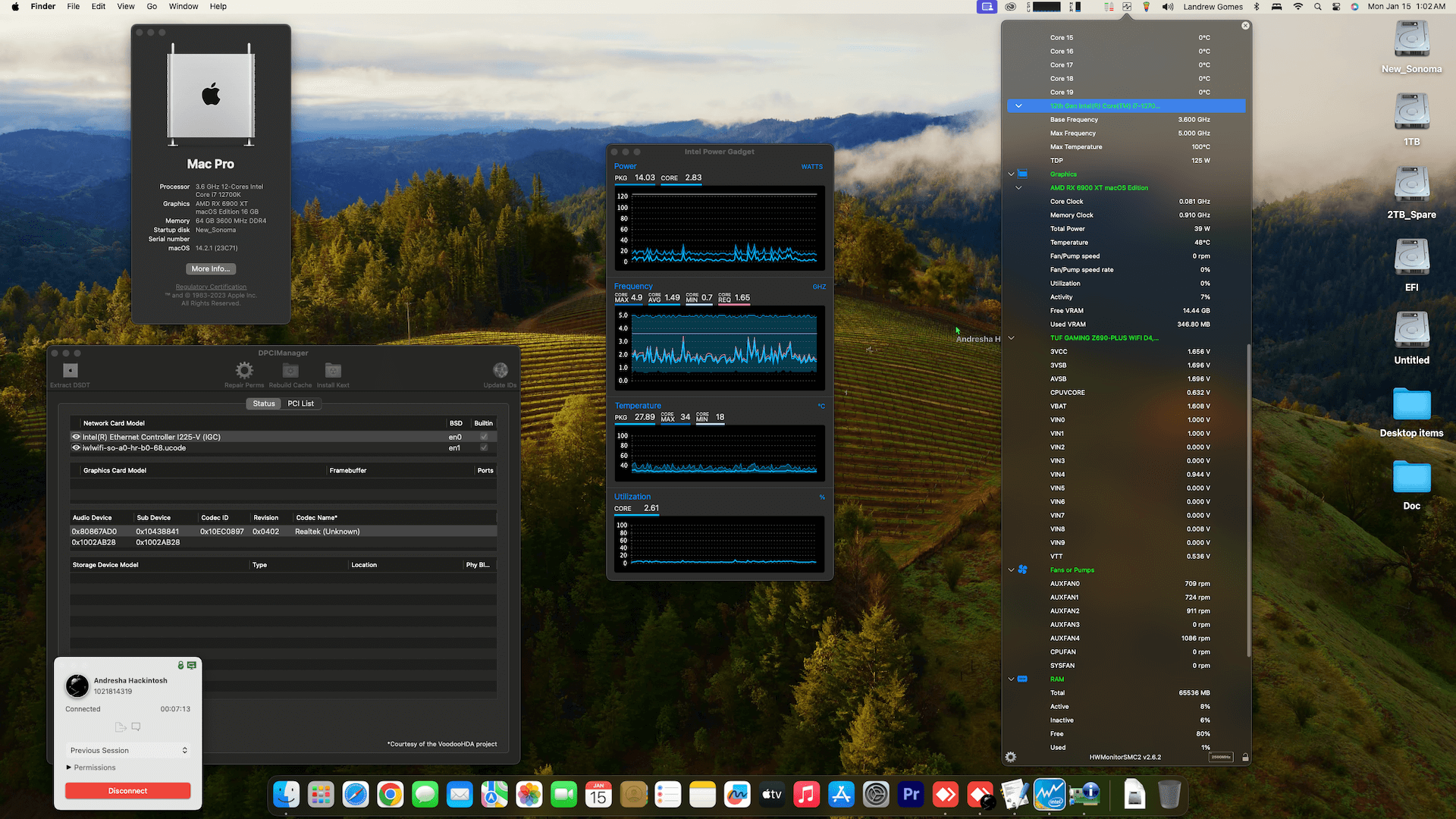Toggle the Builtin checkbox for en1
This screenshot has width=1456, height=819.
coord(484,447)
